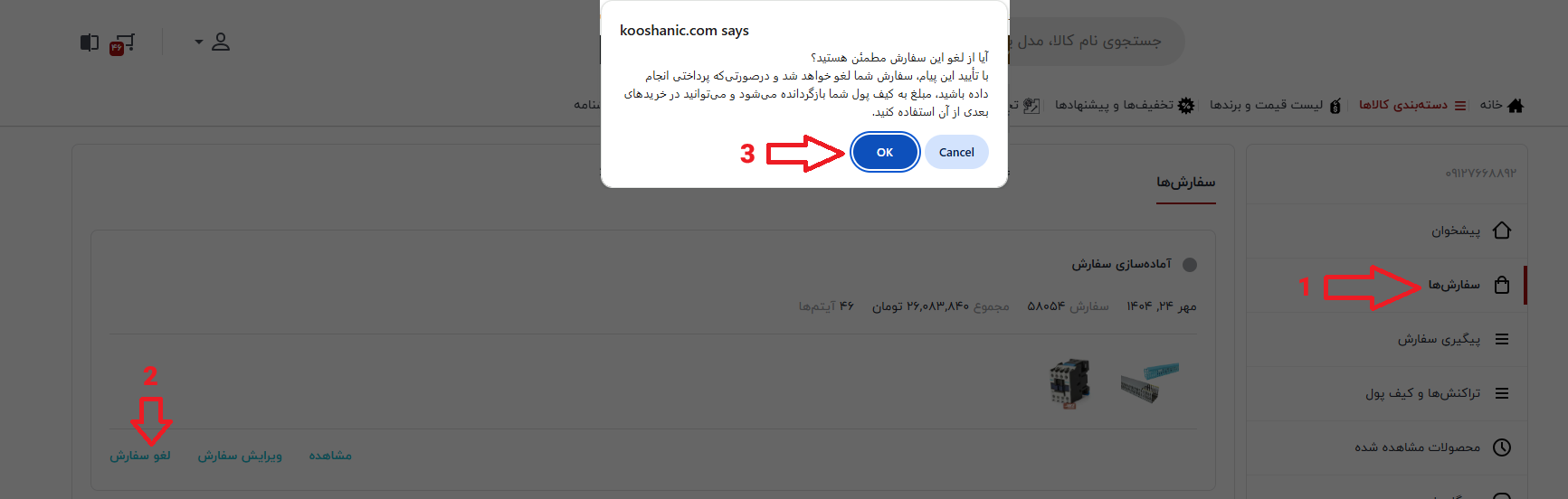Expand the account dropdown arrow
Image resolution: width=1568 pixels, height=499 pixels.
click(x=199, y=42)
